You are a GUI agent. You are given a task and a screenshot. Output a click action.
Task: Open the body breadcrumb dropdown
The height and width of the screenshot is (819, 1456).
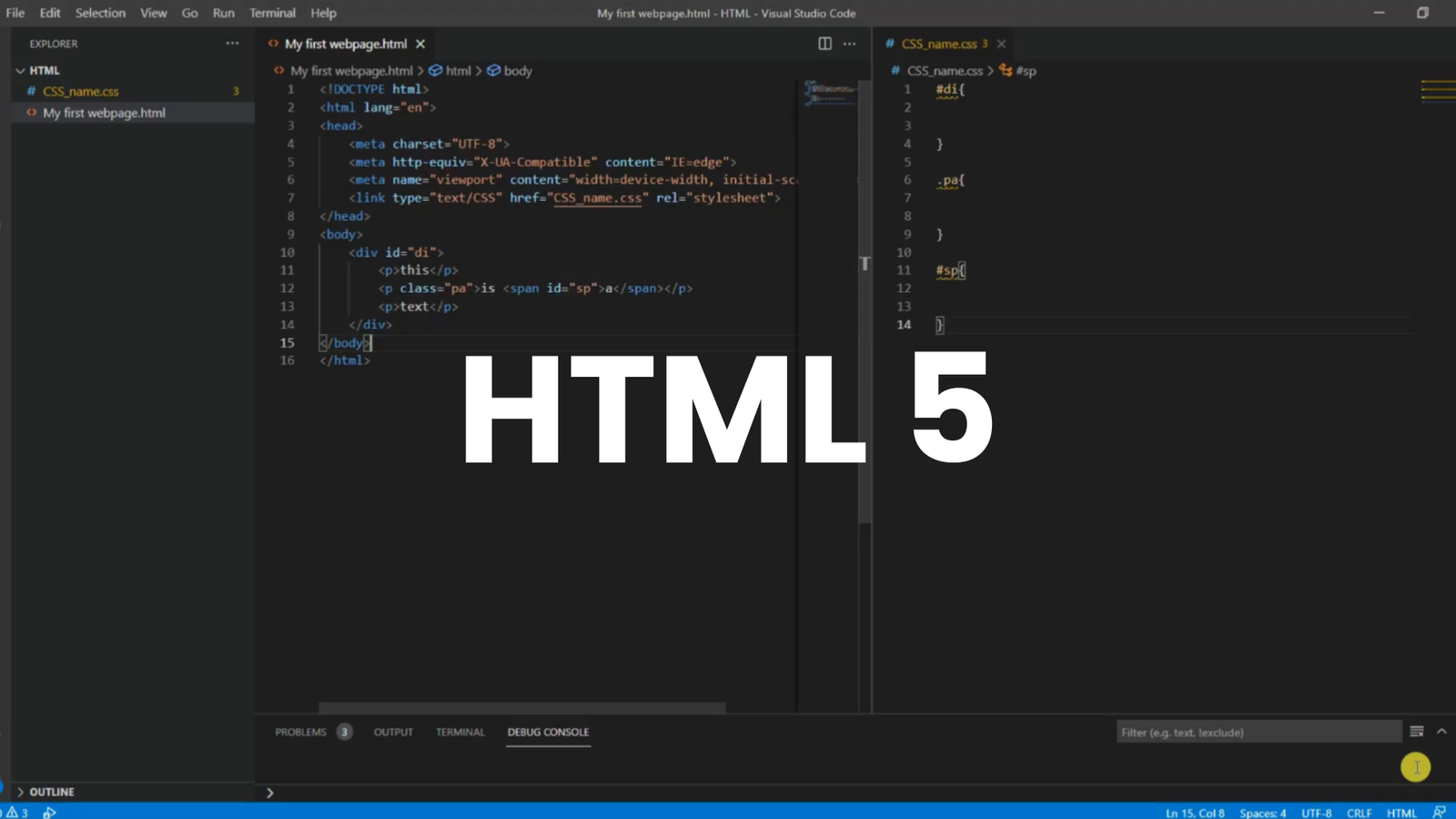pos(517,70)
